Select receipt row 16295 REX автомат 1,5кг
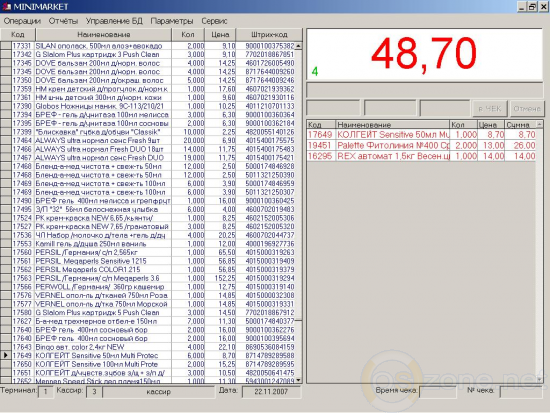Image resolution: width=550 pixels, height=413 pixels. pyautogui.click(x=422, y=156)
